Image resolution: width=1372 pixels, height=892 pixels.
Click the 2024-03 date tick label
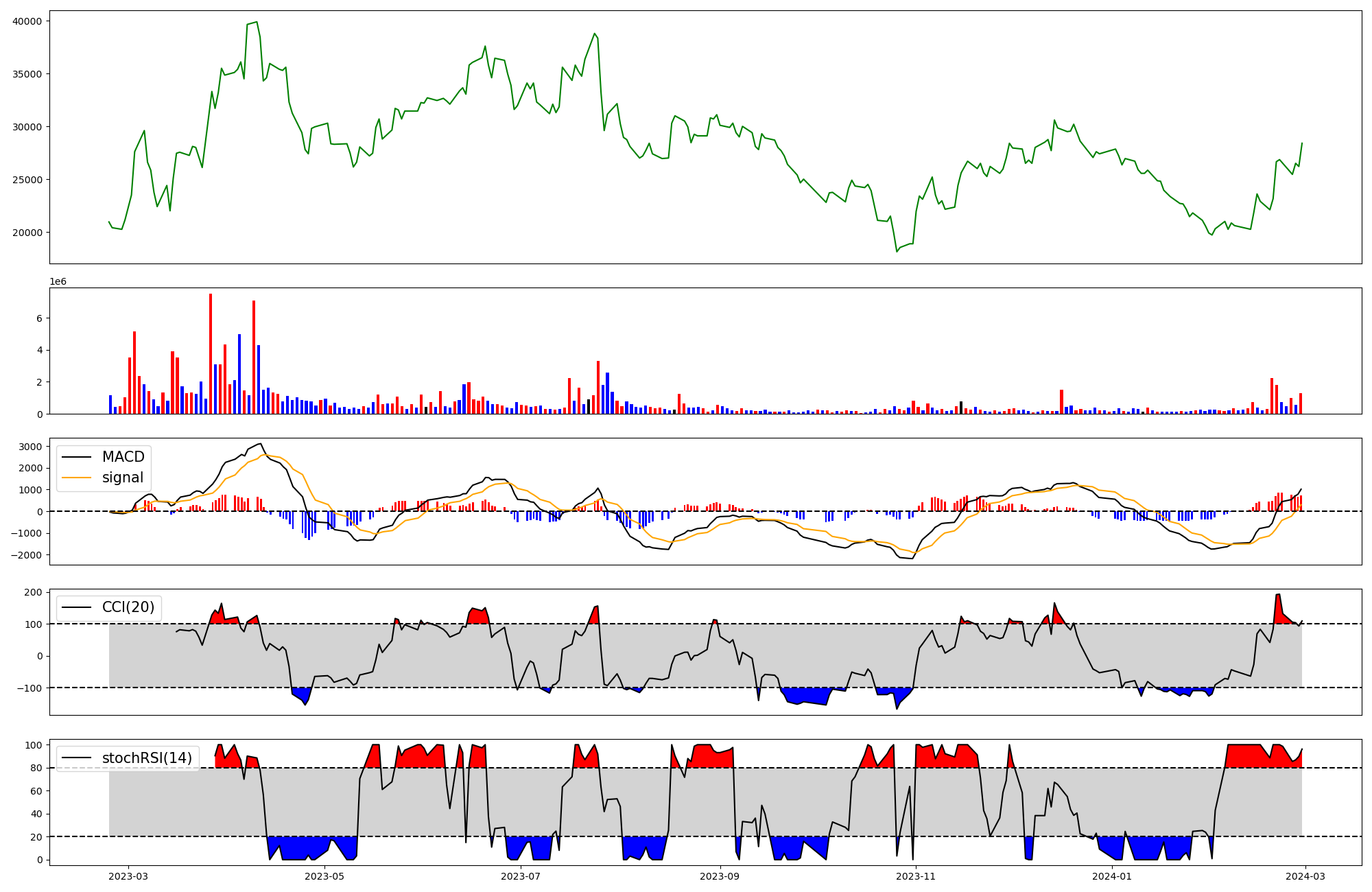[x=1305, y=876]
